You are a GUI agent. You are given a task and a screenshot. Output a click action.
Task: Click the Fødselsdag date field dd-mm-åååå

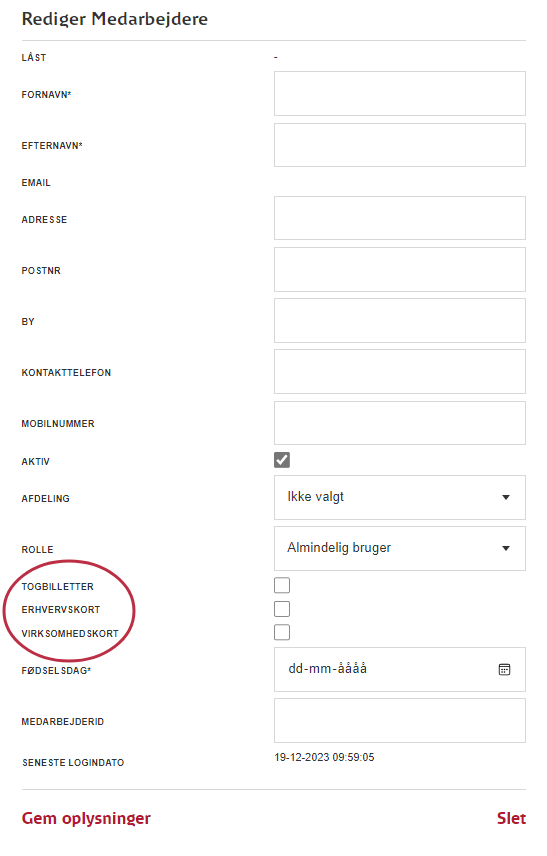coord(400,669)
